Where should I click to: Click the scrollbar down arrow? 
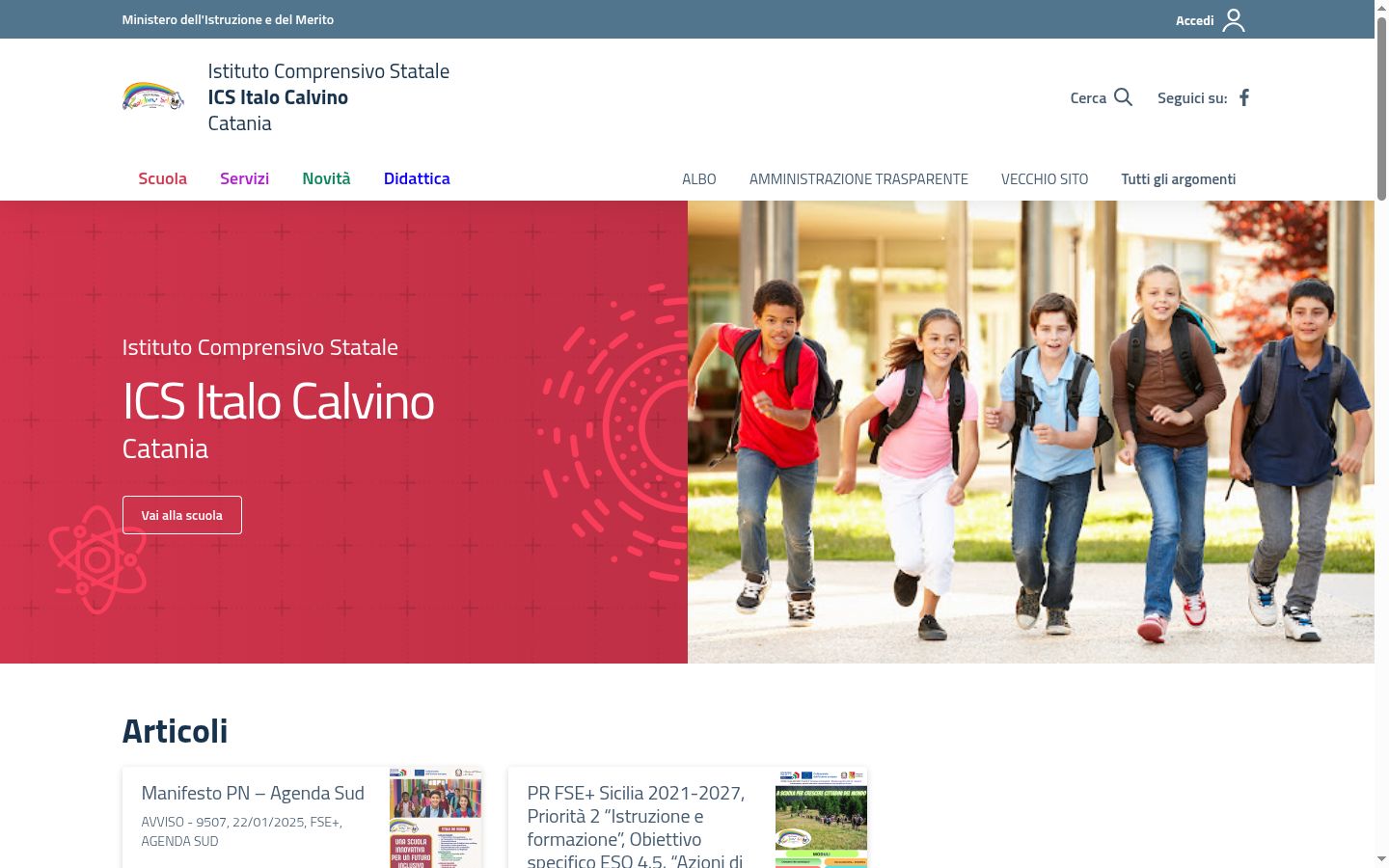pos(1381,858)
